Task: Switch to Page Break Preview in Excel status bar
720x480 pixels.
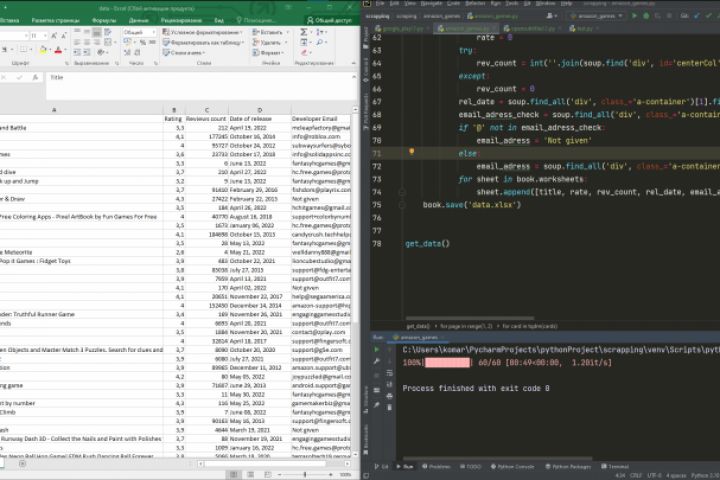Action: click(268, 474)
